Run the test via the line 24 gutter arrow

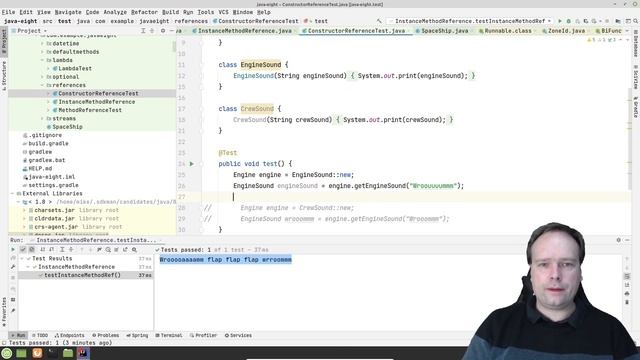tap(191, 164)
